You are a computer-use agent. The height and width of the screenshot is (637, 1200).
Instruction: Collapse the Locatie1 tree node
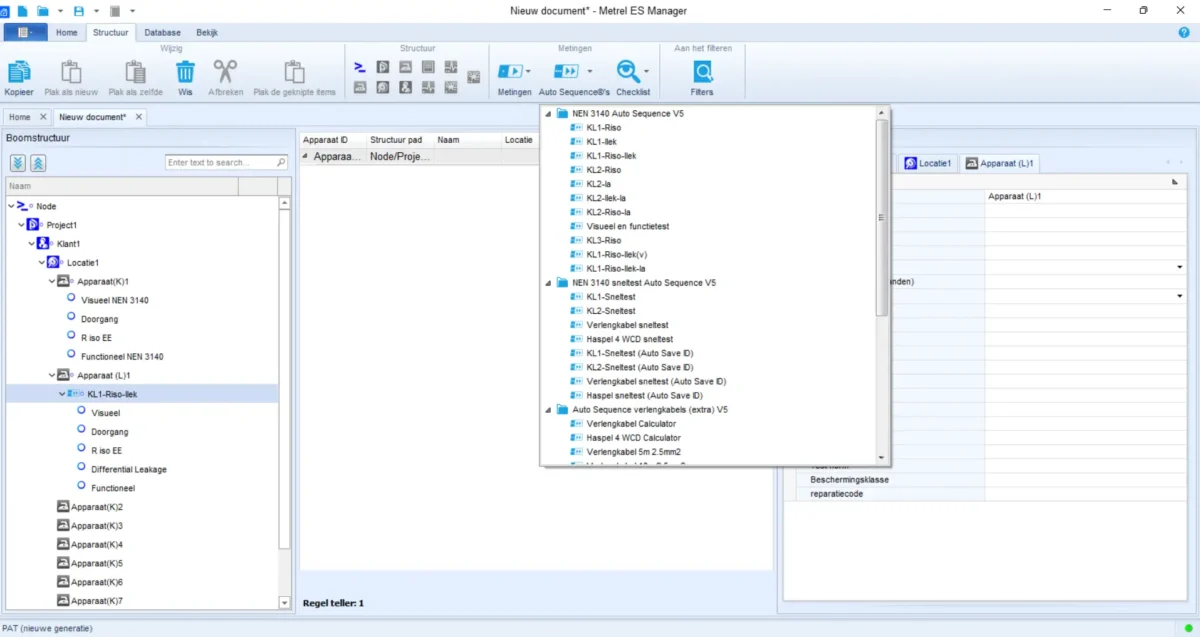(42, 262)
